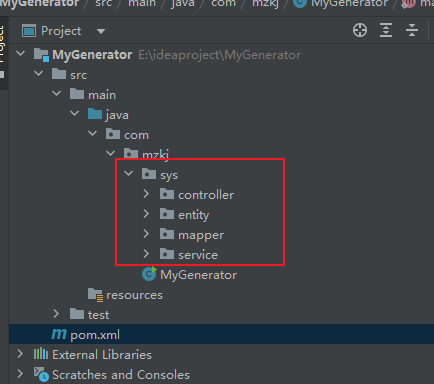The height and width of the screenshot is (384, 434).
Task: Click the resources folder icon
Action: pos(95,295)
